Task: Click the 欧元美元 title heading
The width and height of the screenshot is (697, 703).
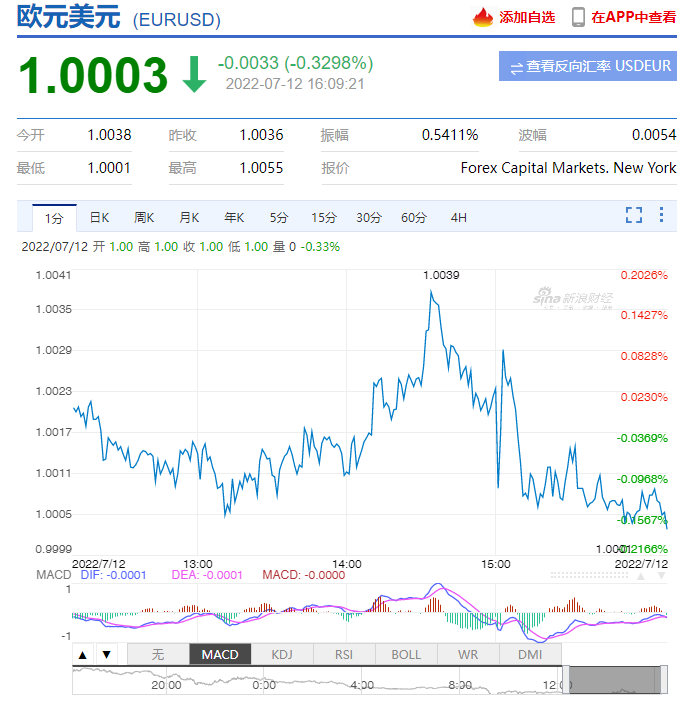Action: click(x=69, y=18)
